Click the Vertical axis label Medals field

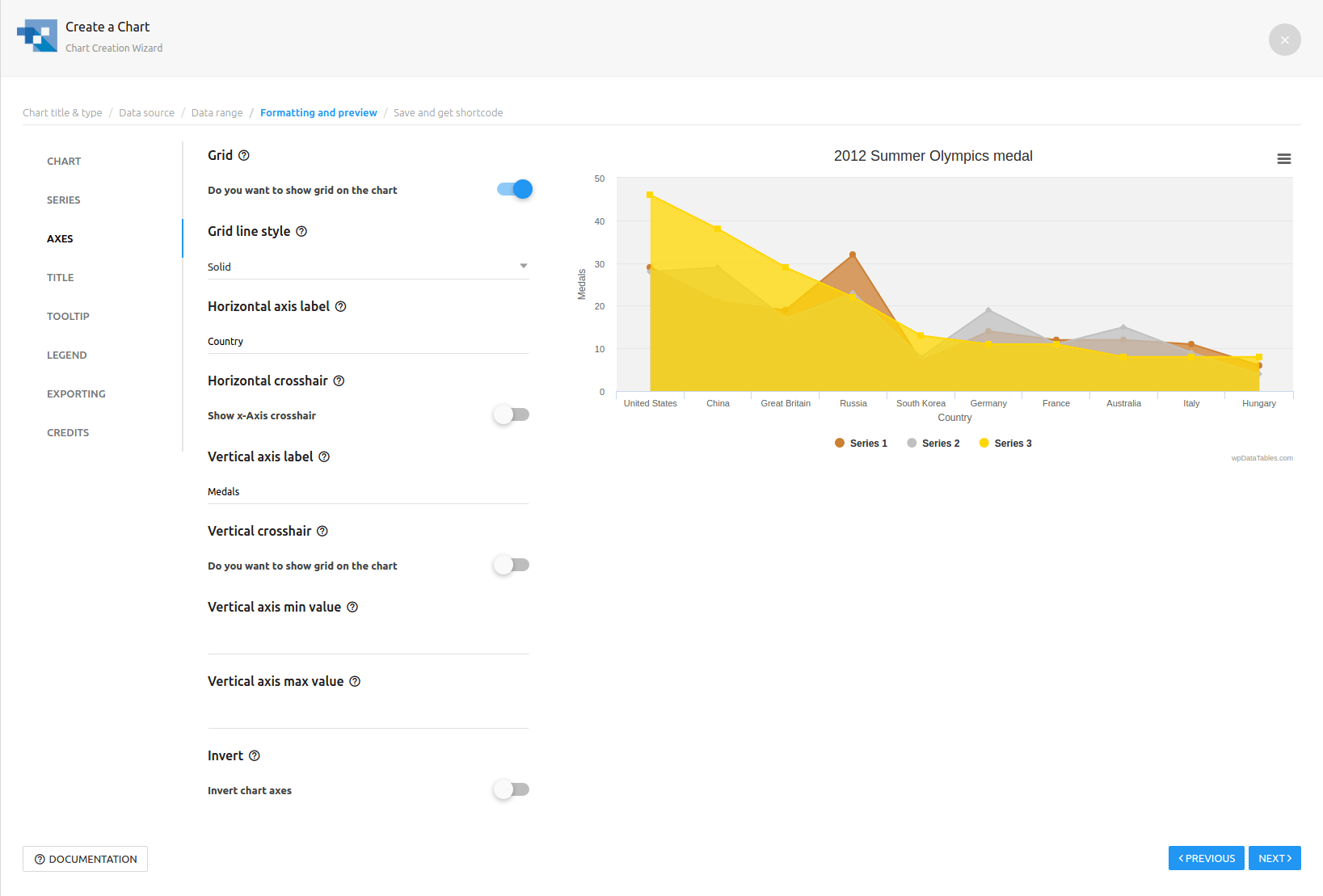click(x=369, y=492)
